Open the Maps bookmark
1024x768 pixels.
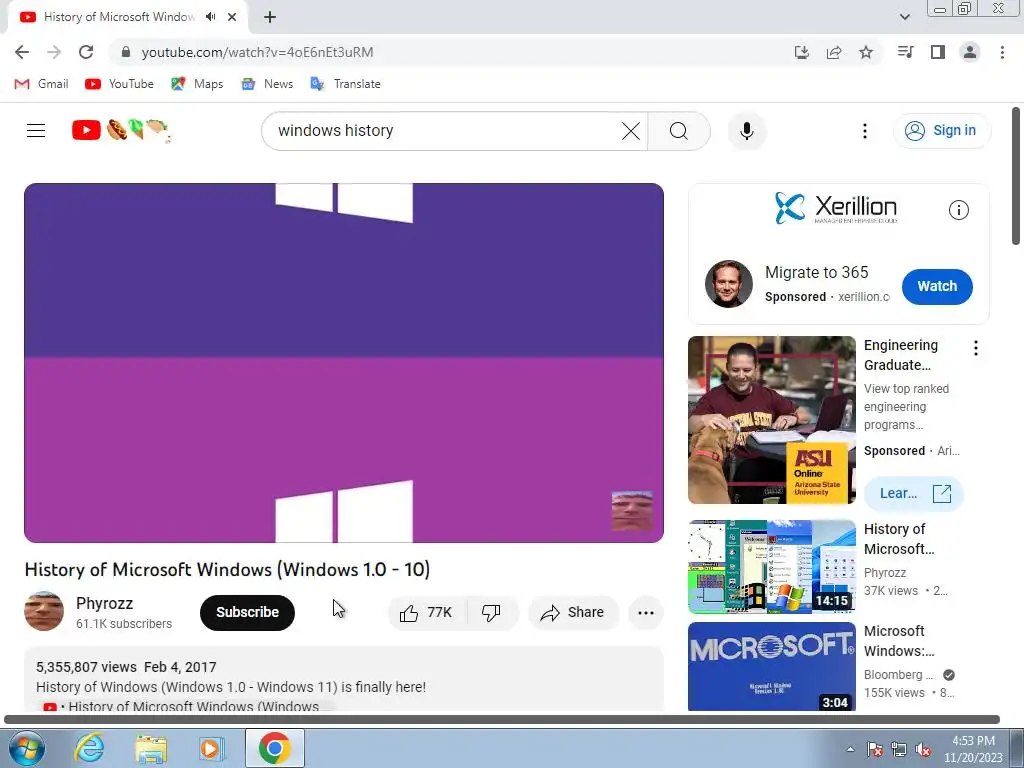click(x=197, y=84)
